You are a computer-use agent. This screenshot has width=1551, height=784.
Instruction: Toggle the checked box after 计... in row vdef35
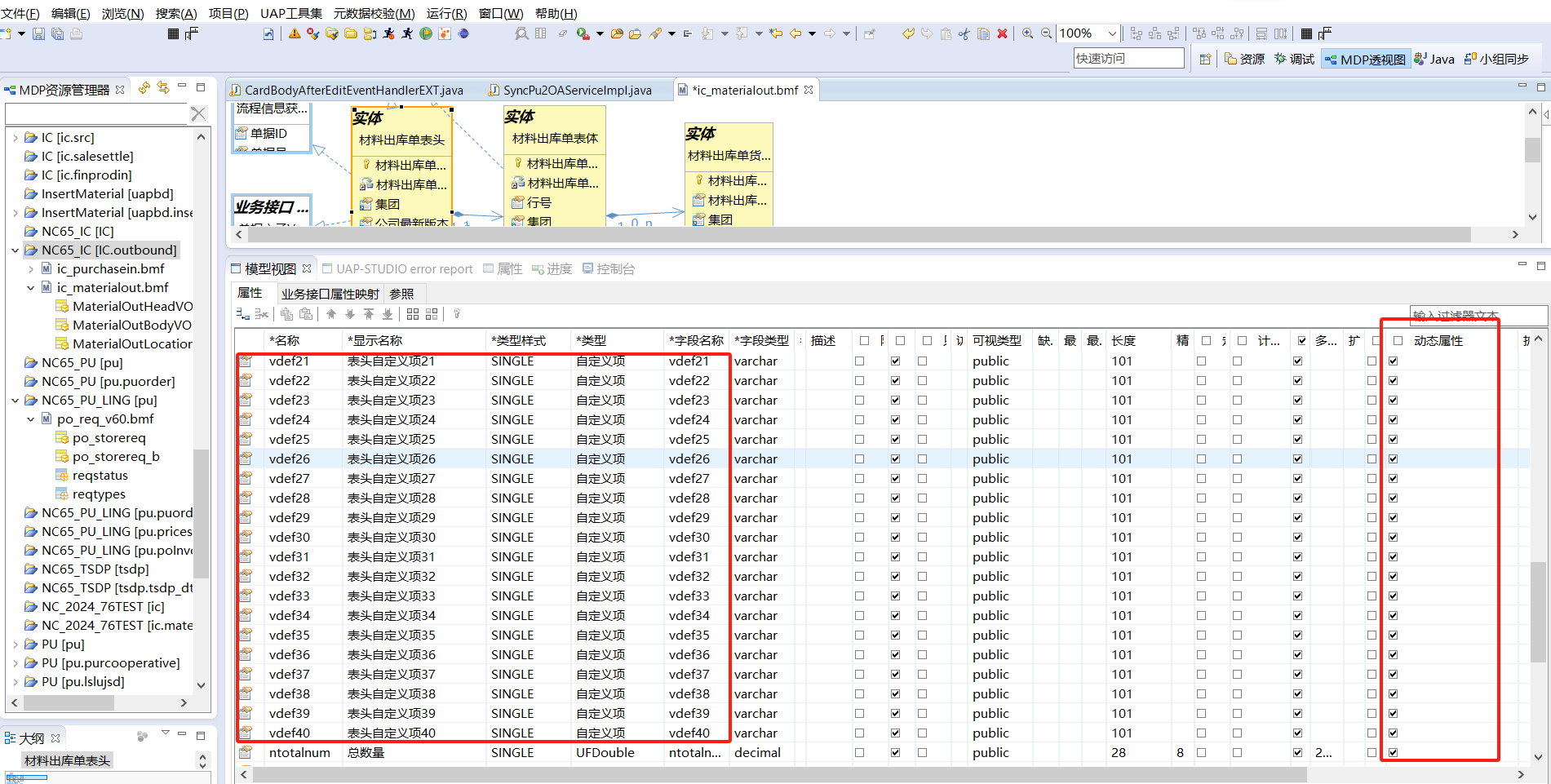click(x=1298, y=635)
